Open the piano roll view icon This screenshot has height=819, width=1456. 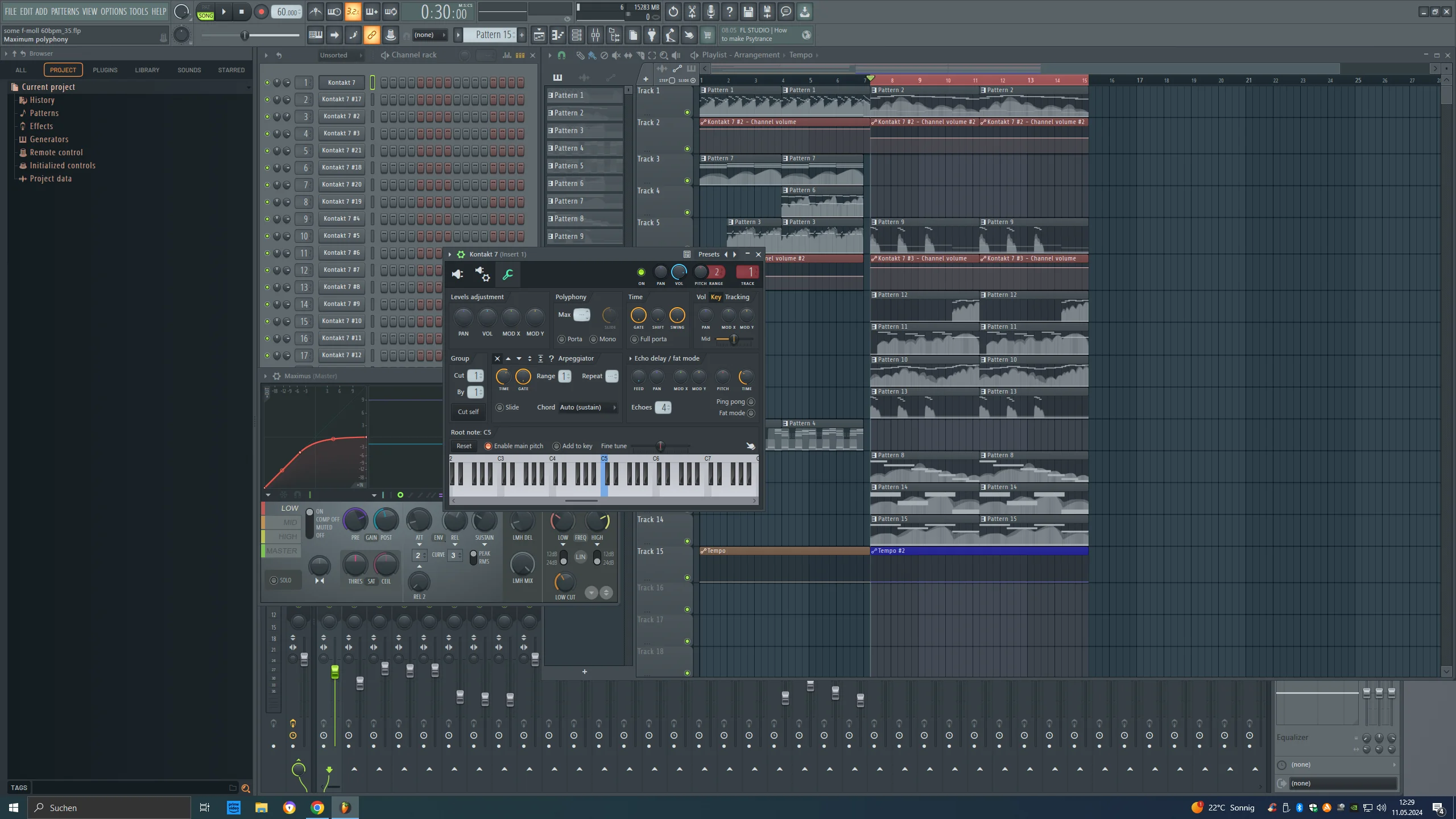tap(557, 35)
